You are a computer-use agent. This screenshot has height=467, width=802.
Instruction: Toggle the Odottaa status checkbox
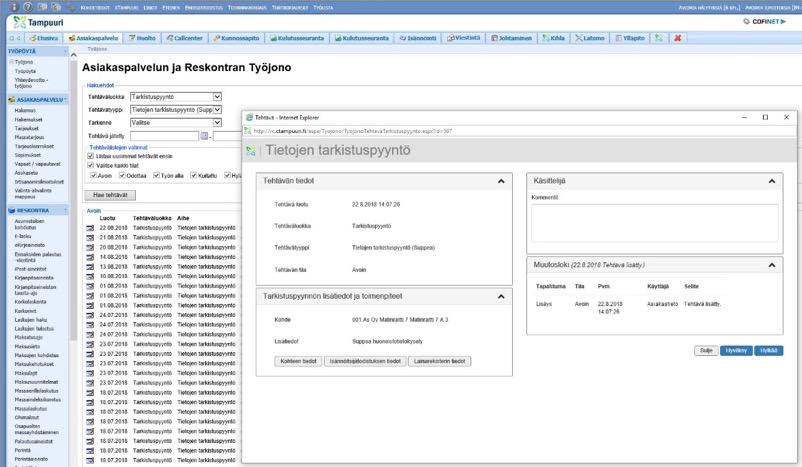pos(122,175)
